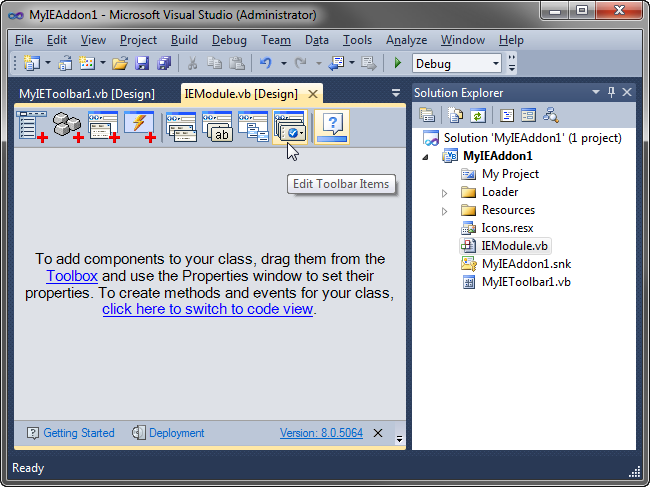Collapse the MyIEAddon1 project node
This screenshot has width=650, height=487.
425,157
